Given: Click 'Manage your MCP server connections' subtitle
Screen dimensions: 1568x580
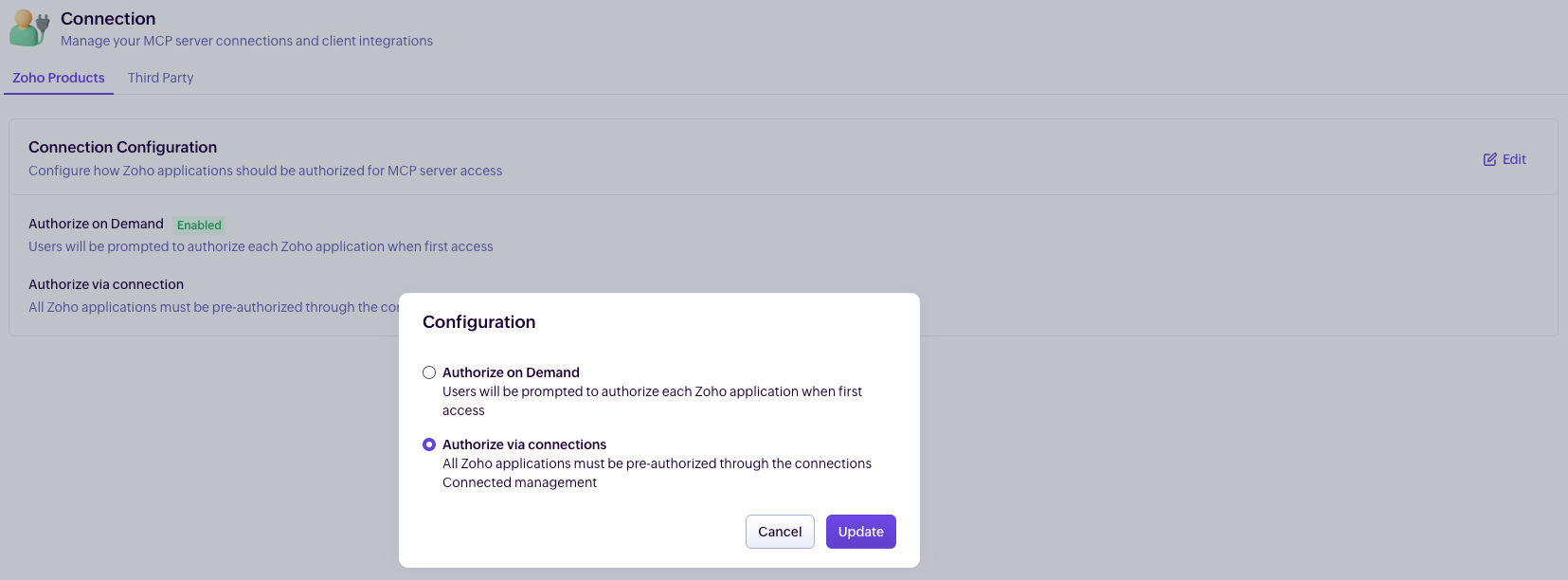Looking at the screenshot, I should (x=246, y=41).
